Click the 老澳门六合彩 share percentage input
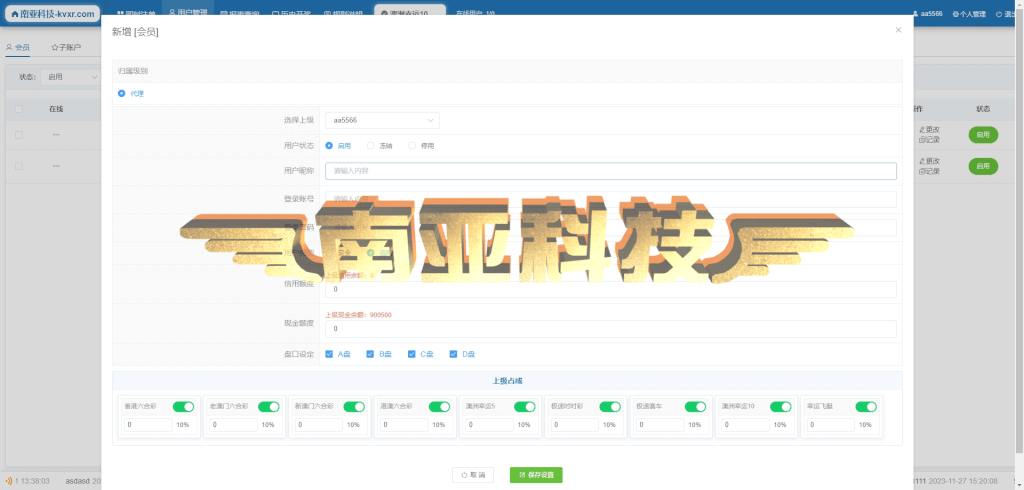 pos(233,425)
